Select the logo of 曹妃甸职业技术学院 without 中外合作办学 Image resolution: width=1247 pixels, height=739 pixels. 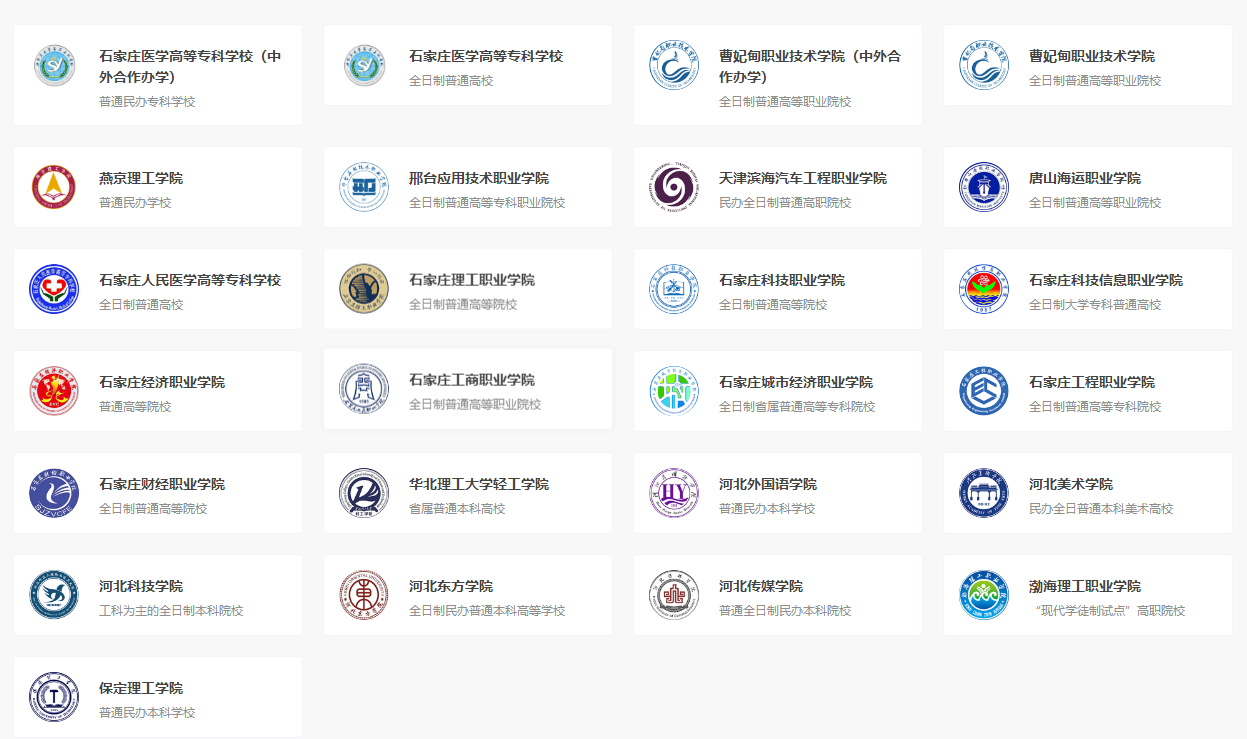[x=984, y=66]
